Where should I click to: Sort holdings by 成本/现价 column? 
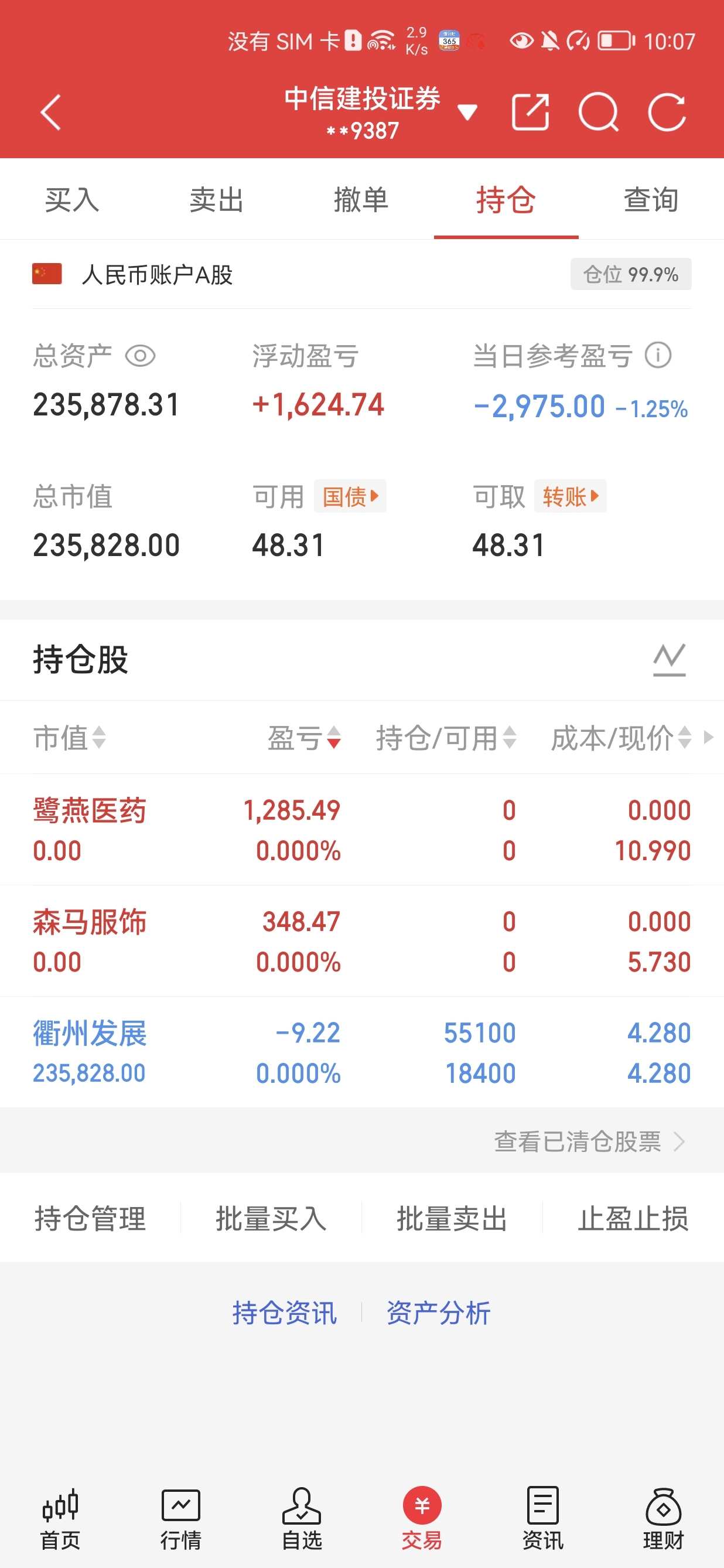[621, 738]
